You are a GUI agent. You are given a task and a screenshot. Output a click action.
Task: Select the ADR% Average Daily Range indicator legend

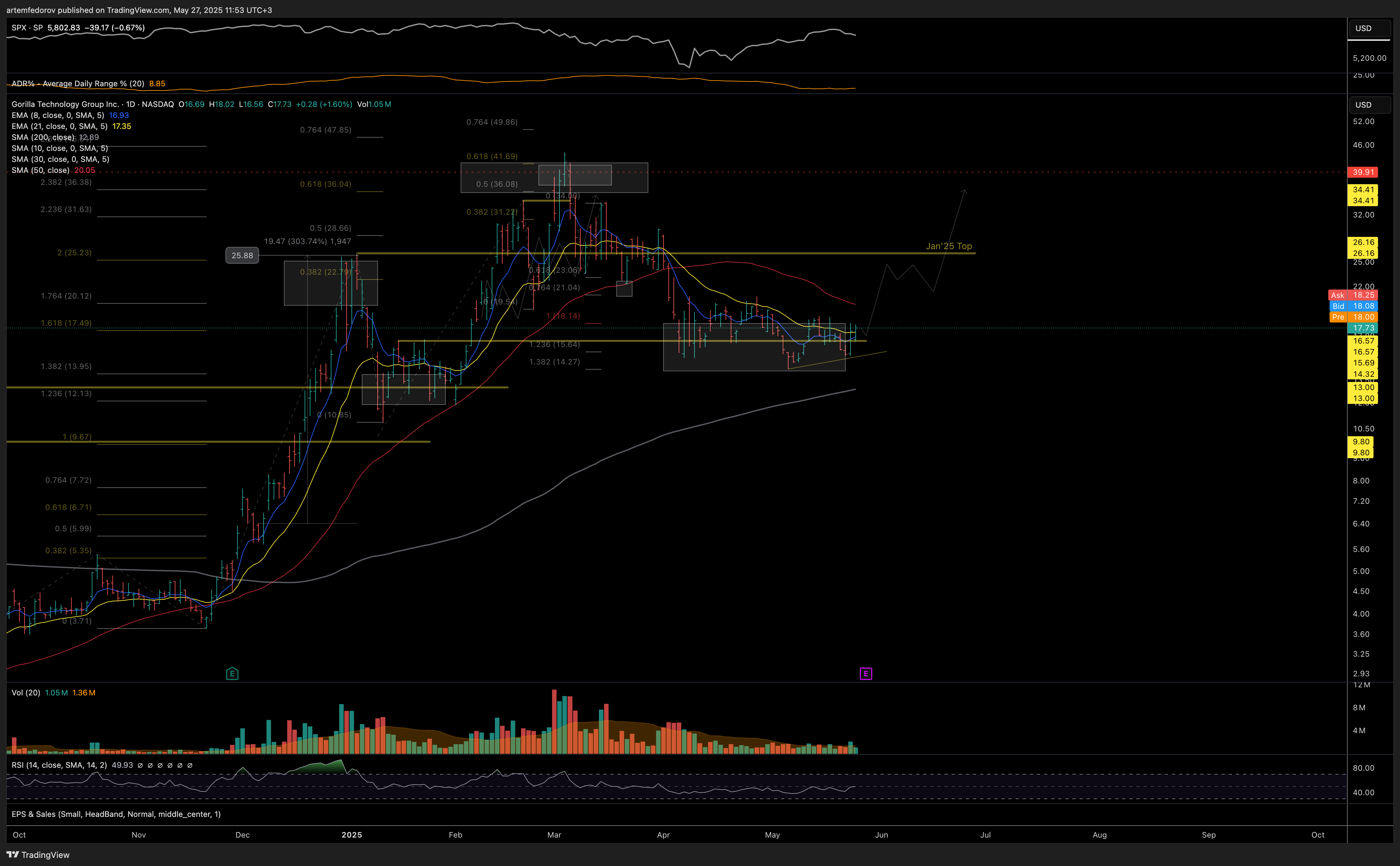tap(78, 84)
